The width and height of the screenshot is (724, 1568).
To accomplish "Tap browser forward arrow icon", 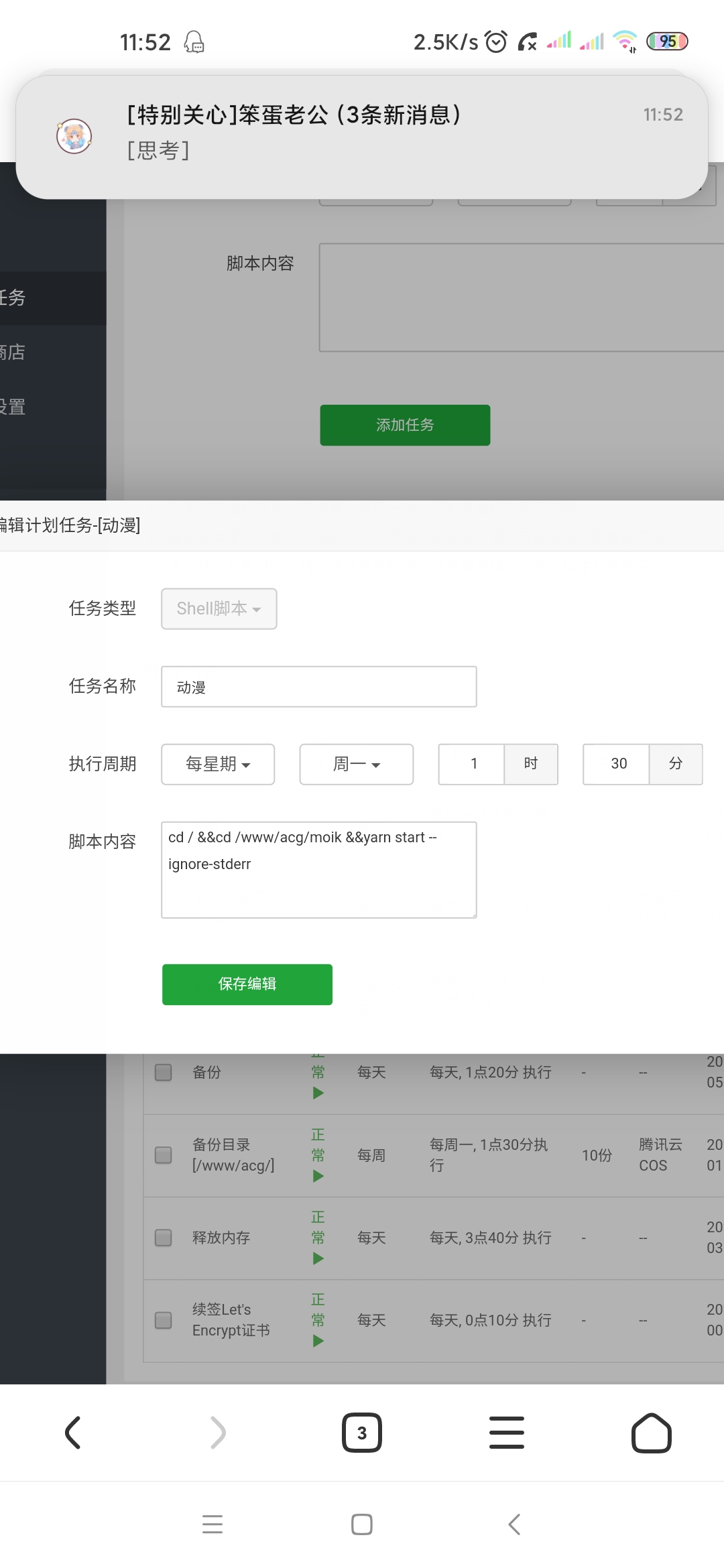I will [x=218, y=1433].
